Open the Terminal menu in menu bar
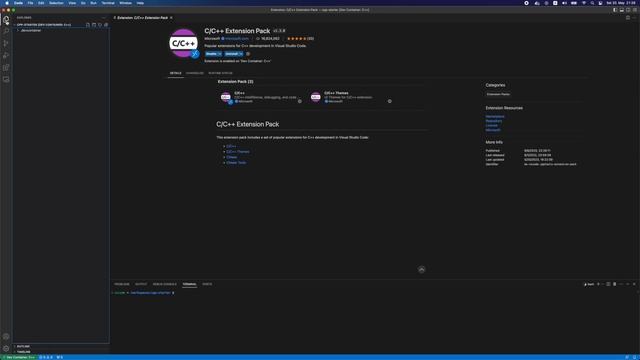The image size is (640, 360). (108, 3)
